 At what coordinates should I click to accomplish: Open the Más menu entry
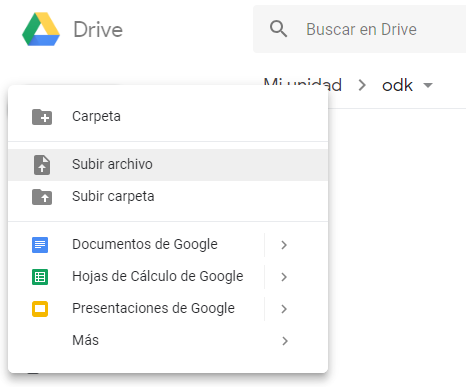point(168,341)
